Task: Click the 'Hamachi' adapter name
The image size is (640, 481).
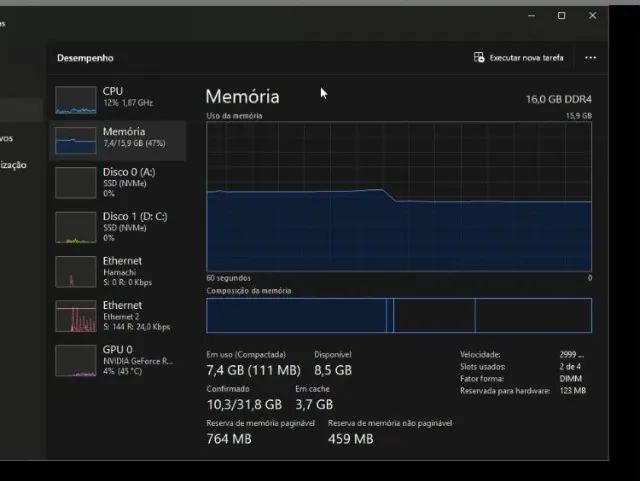Action: (x=120, y=272)
